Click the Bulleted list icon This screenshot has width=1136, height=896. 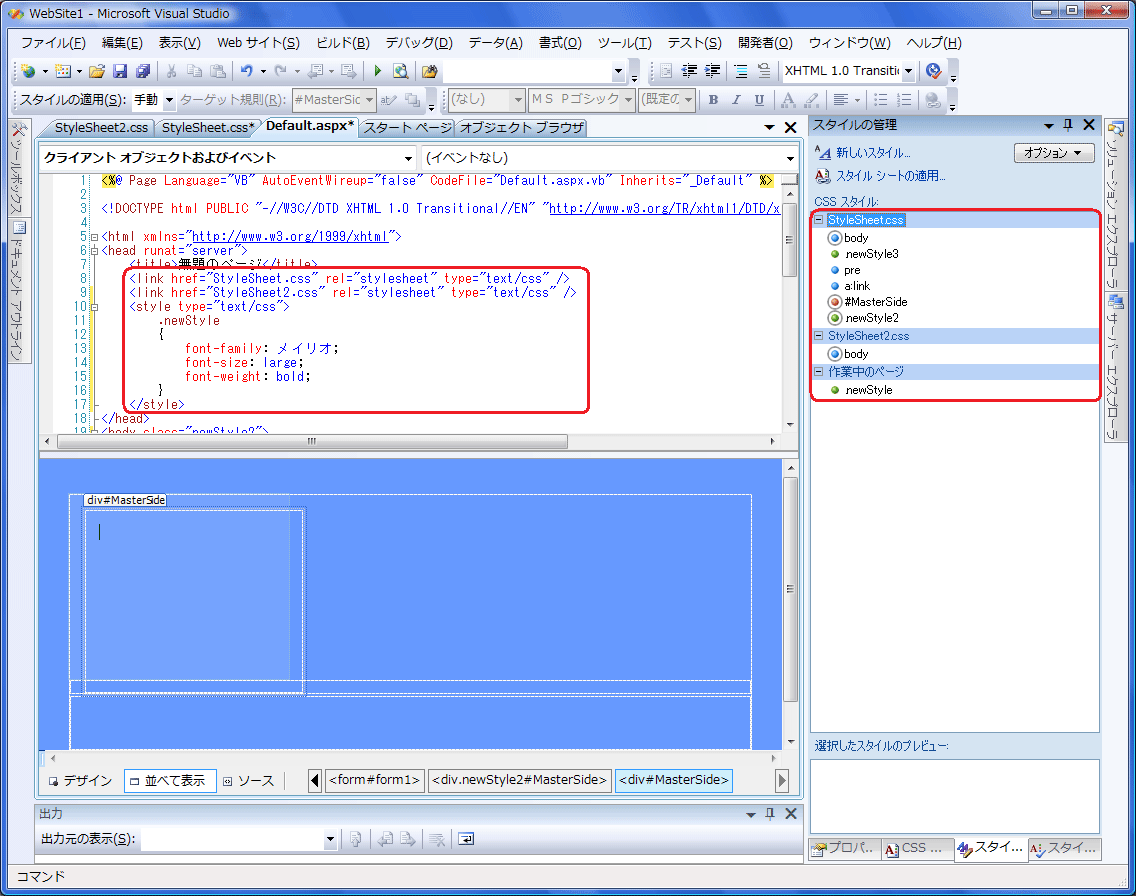point(881,99)
